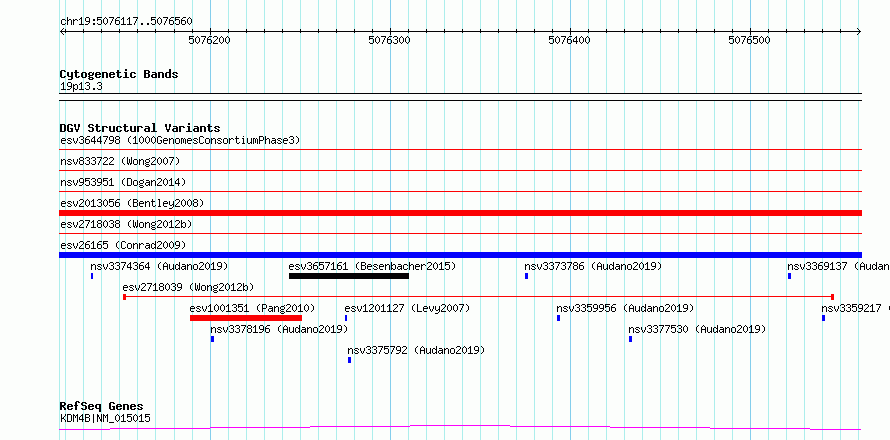Click the 5076400 ruler position label

[x=570, y=40]
